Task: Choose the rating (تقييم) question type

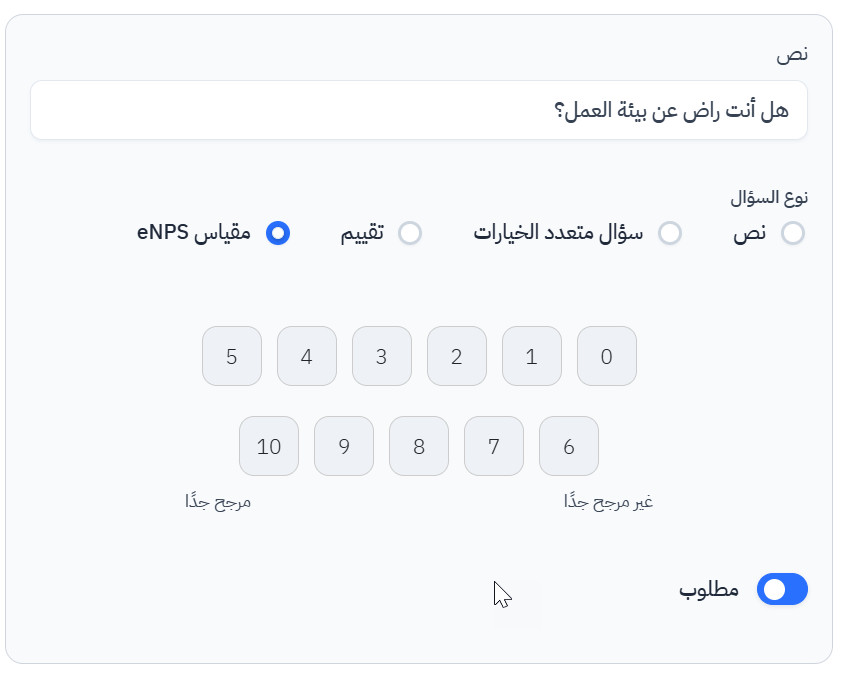Action: click(x=410, y=233)
